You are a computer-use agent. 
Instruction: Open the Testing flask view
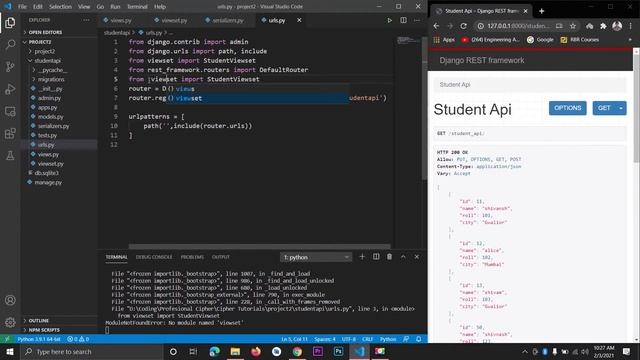coord(10,156)
